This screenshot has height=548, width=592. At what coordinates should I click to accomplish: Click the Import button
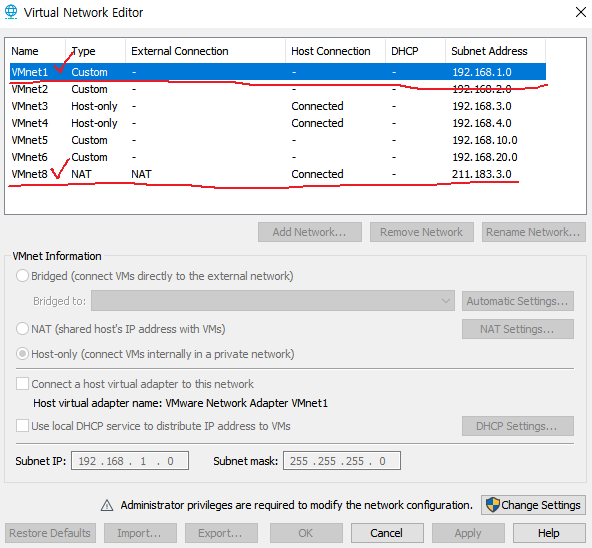point(140,533)
